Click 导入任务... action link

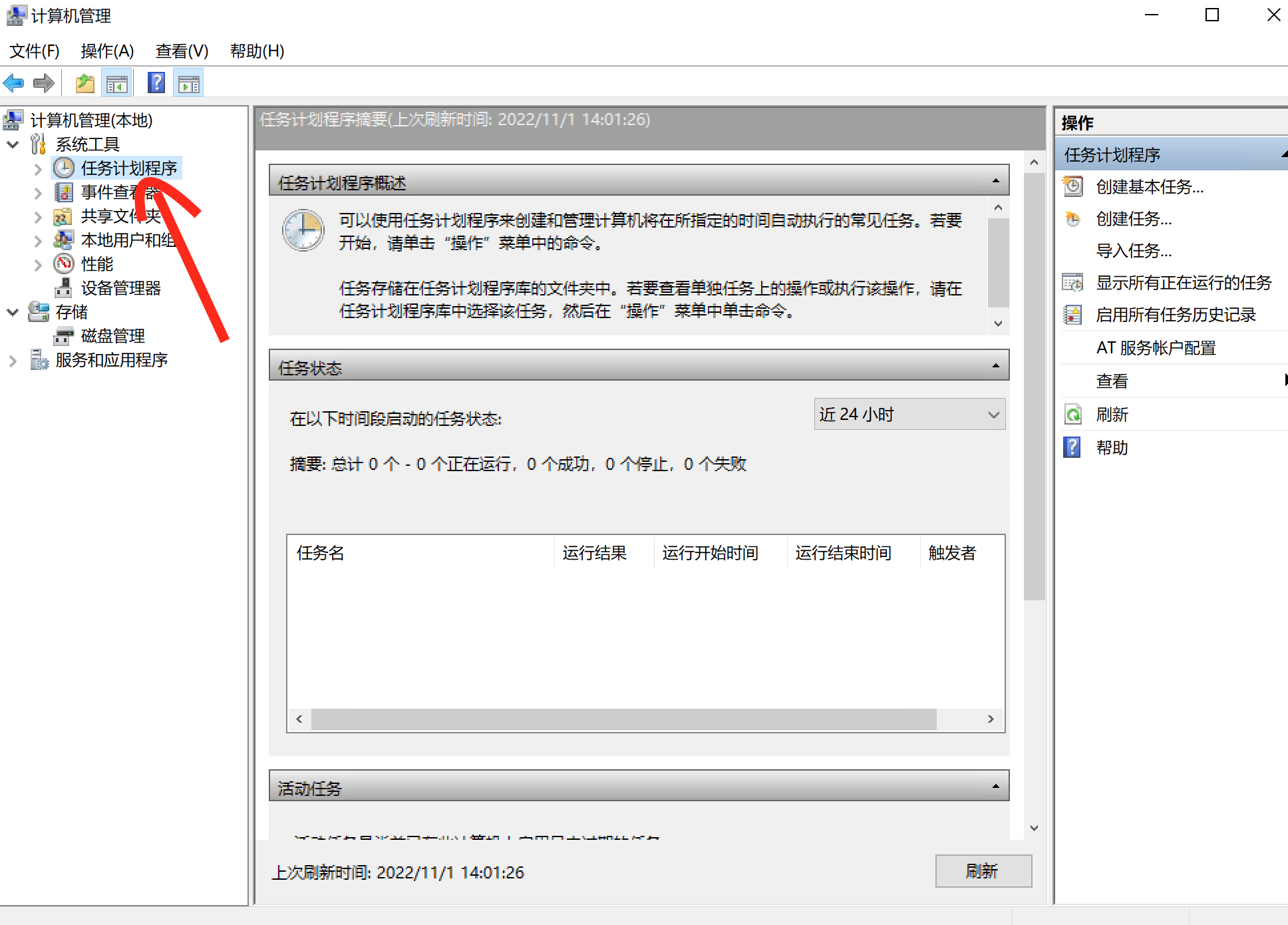coord(1134,251)
